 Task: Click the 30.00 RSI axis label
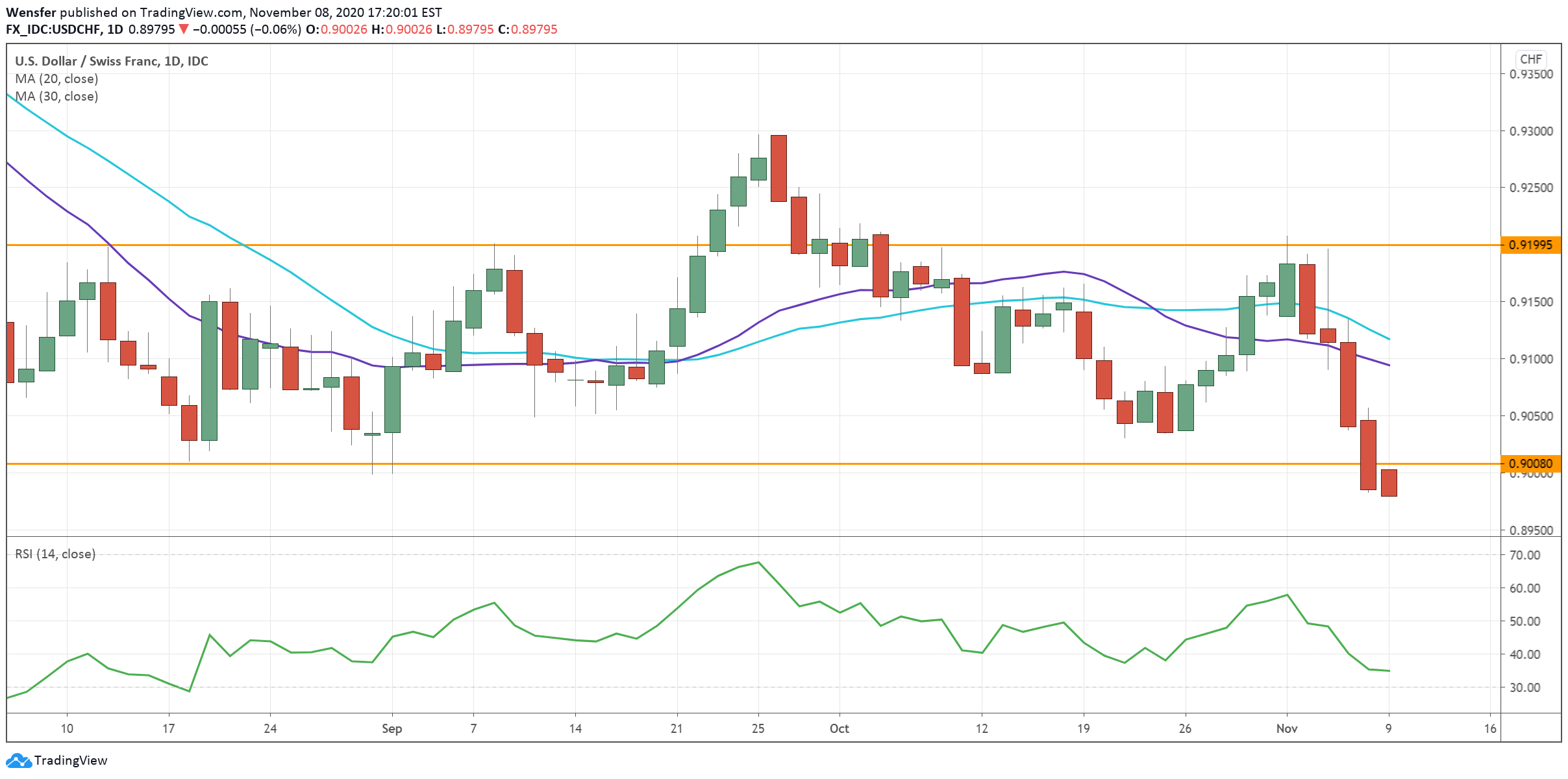click(1524, 687)
